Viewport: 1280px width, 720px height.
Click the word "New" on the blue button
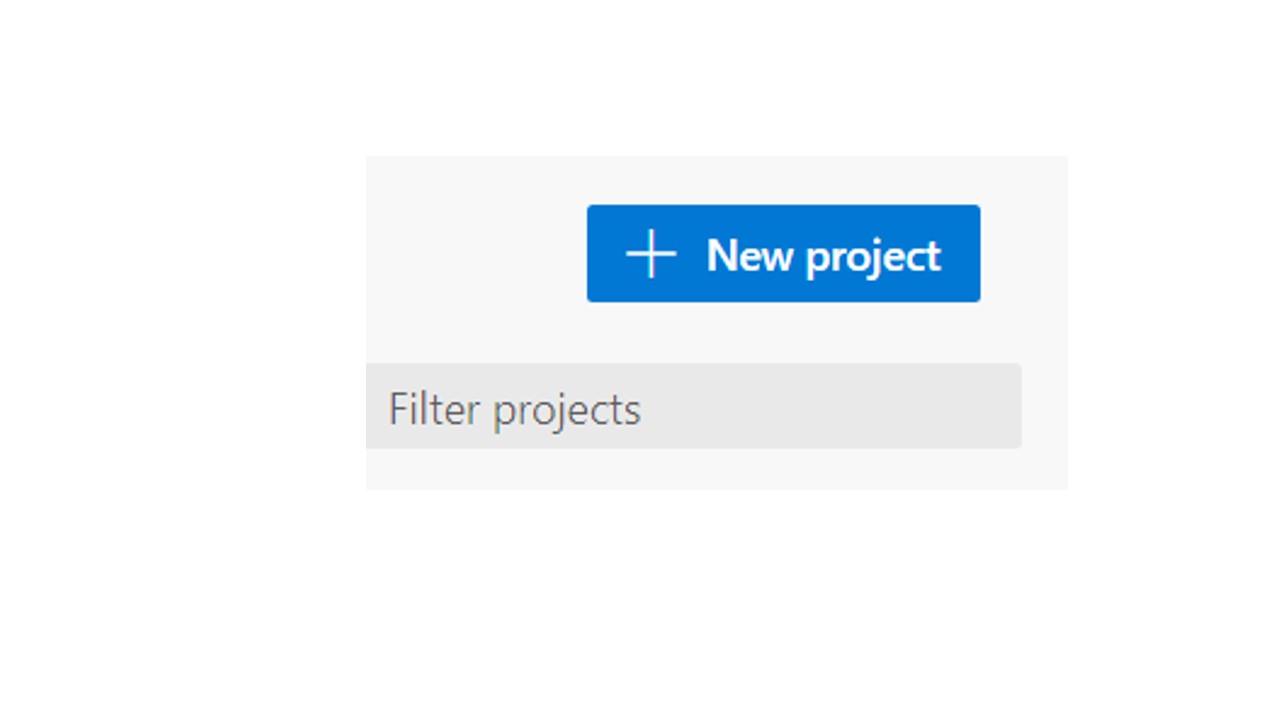750,255
